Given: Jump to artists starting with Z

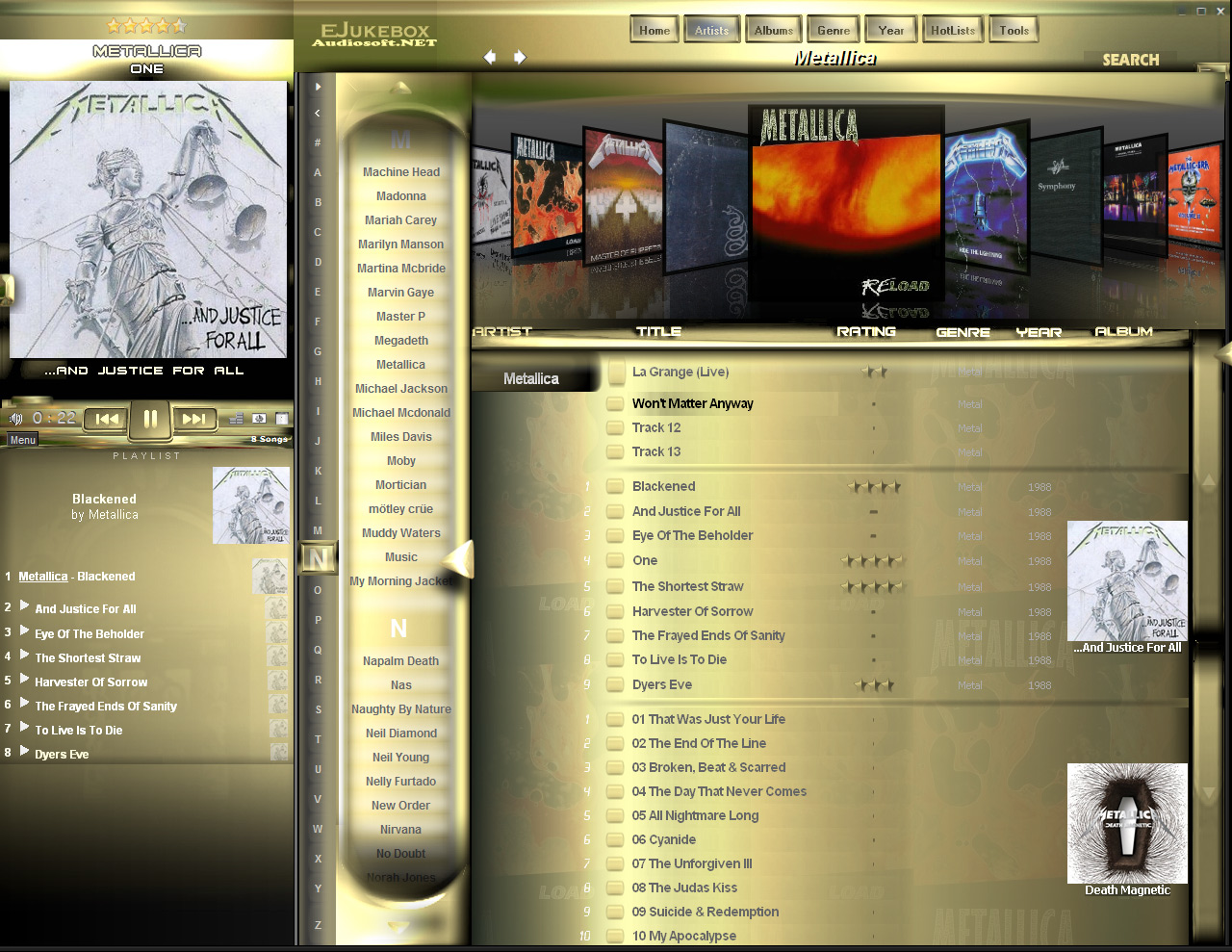Looking at the screenshot, I should [318, 925].
